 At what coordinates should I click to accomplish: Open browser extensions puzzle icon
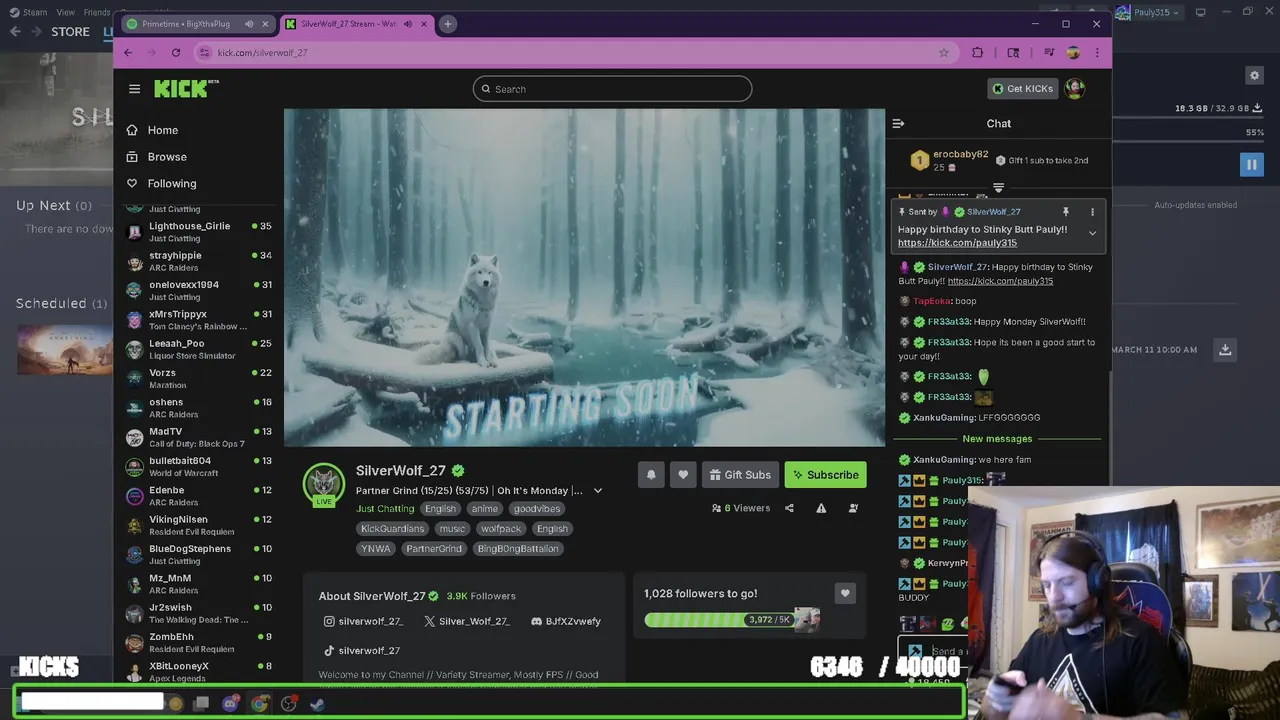[977, 53]
